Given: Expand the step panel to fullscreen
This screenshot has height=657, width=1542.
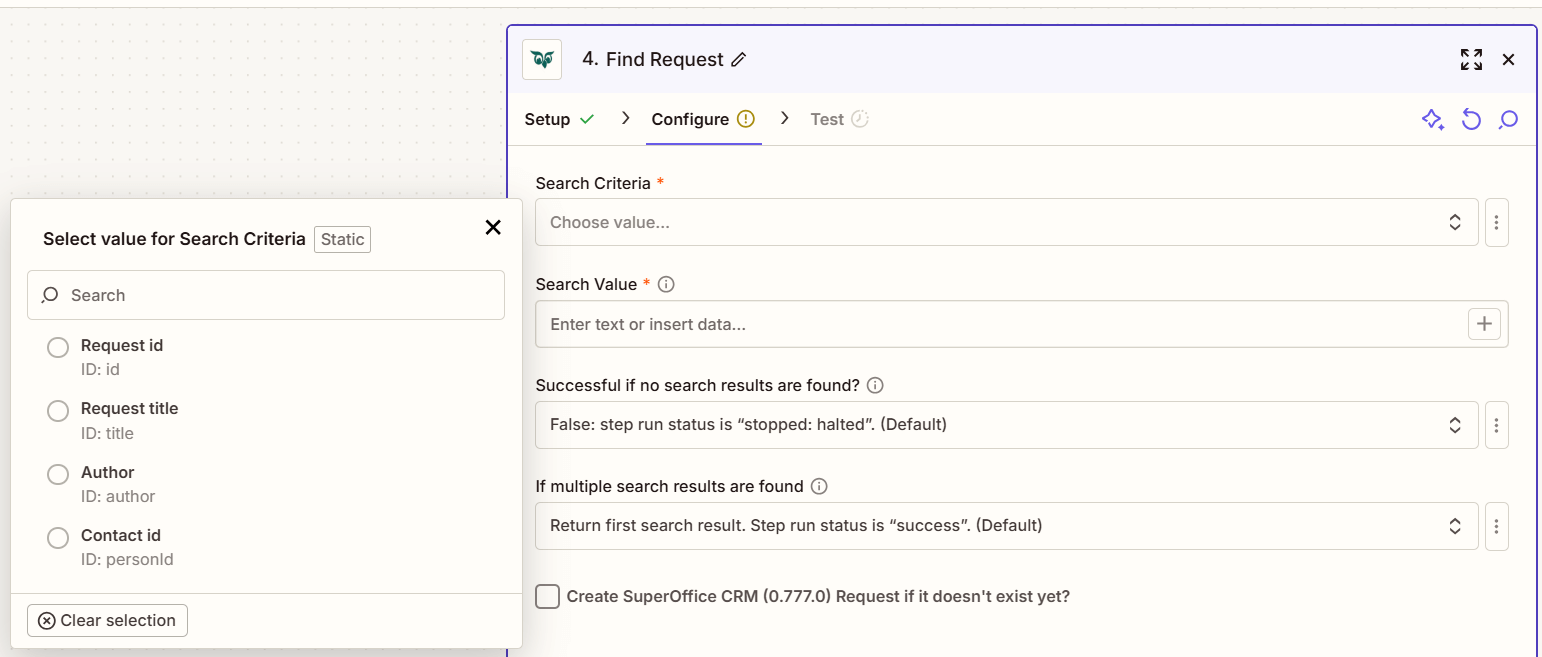Looking at the screenshot, I should [x=1471, y=59].
